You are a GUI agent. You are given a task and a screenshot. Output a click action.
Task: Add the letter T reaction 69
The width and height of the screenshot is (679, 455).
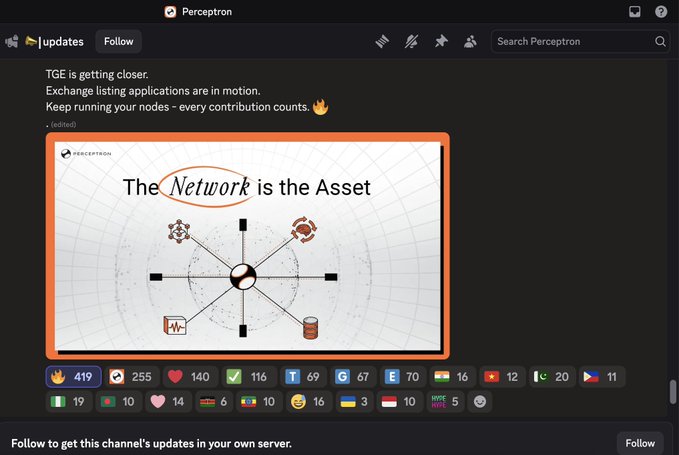(303, 377)
